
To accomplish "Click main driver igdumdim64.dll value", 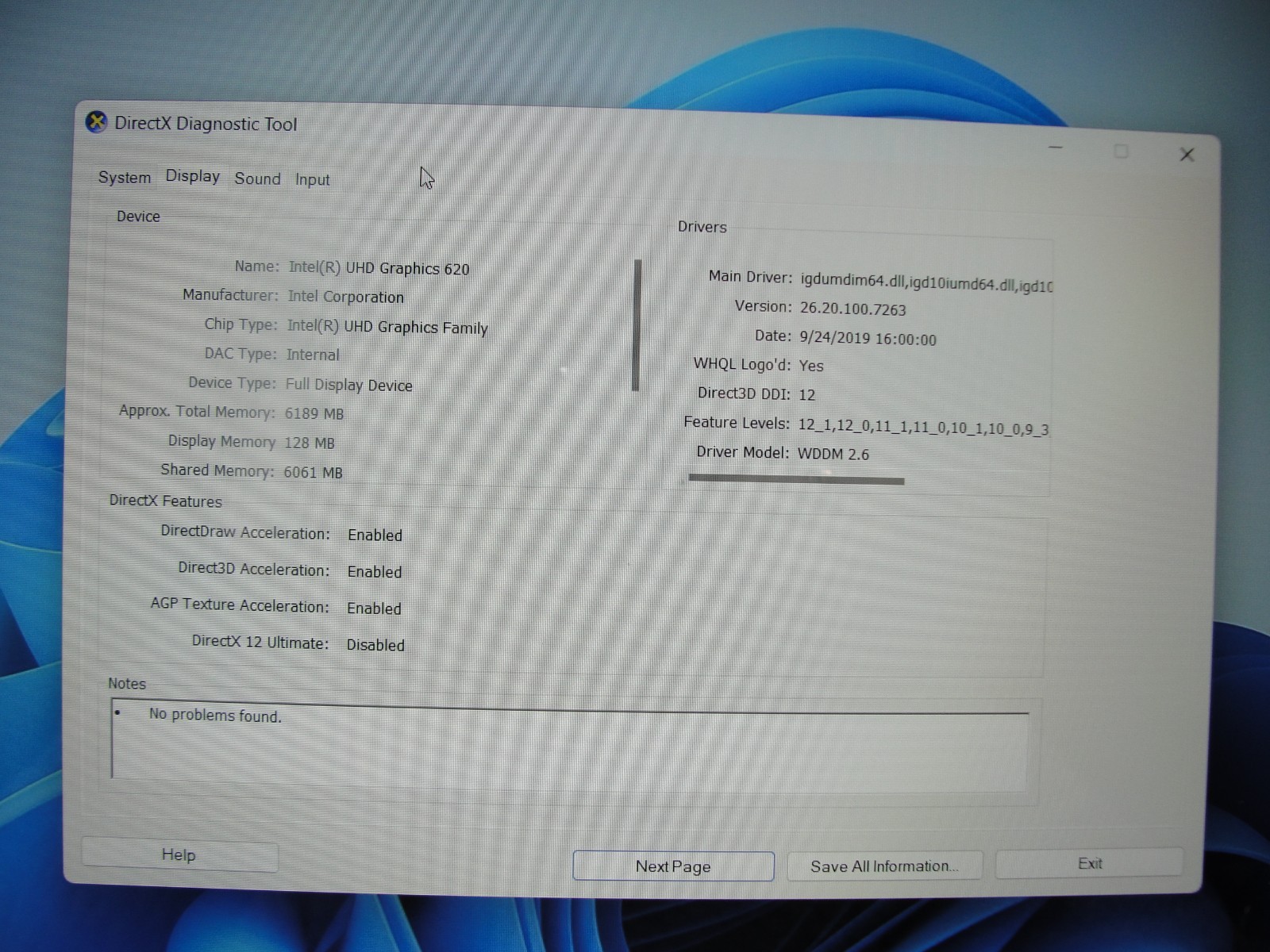I will (x=926, y=282).
